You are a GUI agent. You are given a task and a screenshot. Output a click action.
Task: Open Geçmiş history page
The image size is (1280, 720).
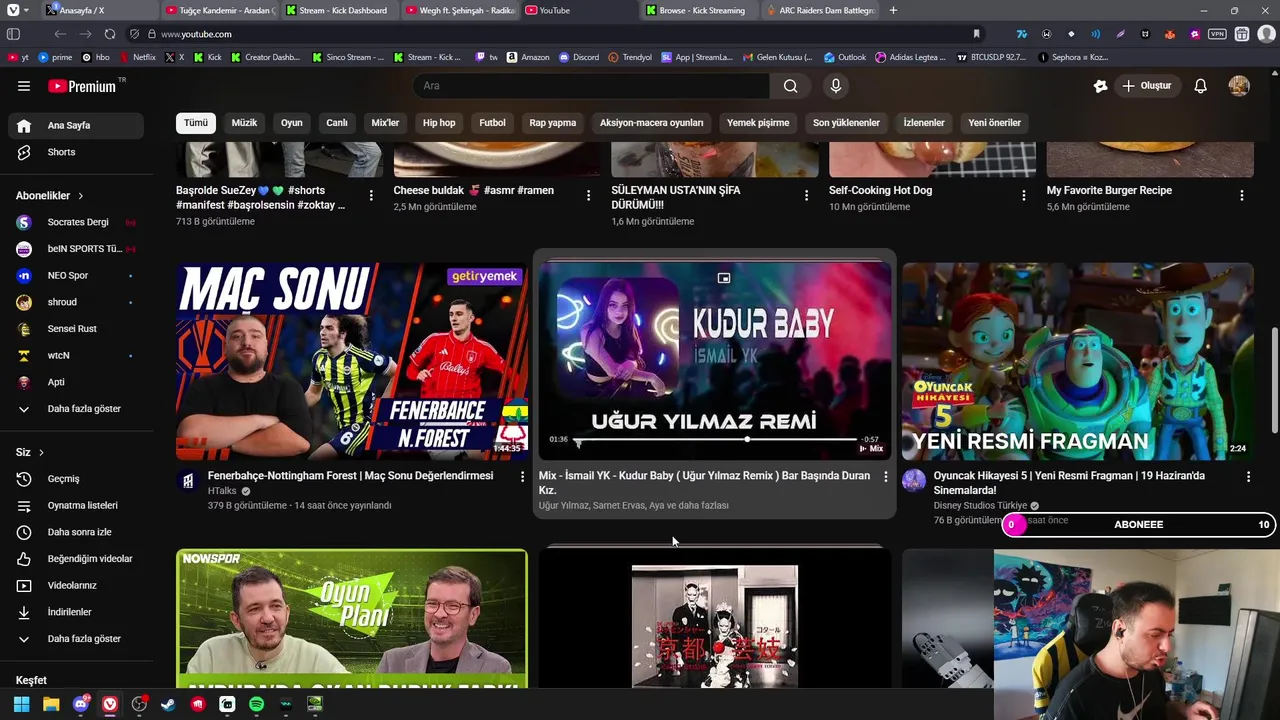click(76, 479)
